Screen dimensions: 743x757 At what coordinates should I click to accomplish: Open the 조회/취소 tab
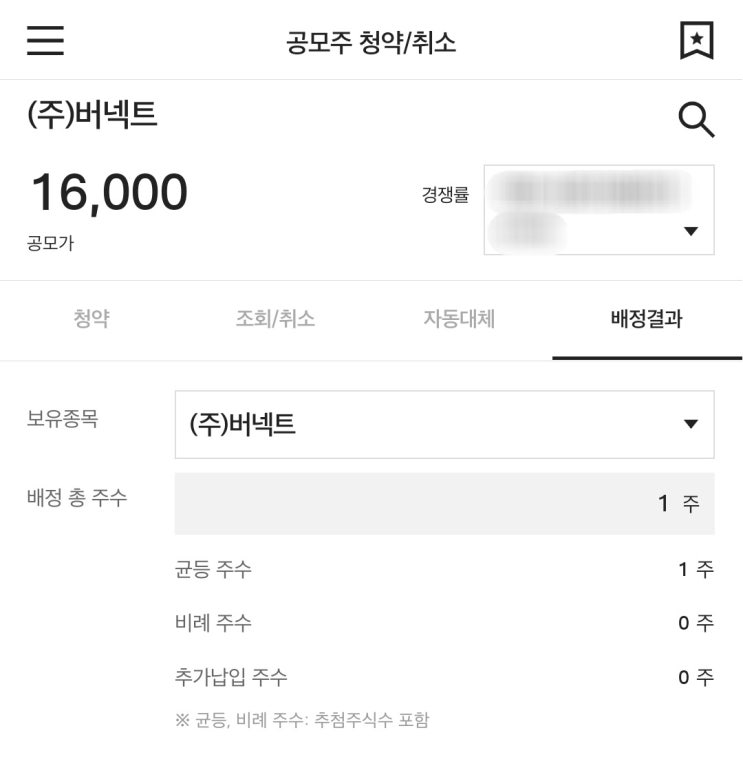click(275, 319)
